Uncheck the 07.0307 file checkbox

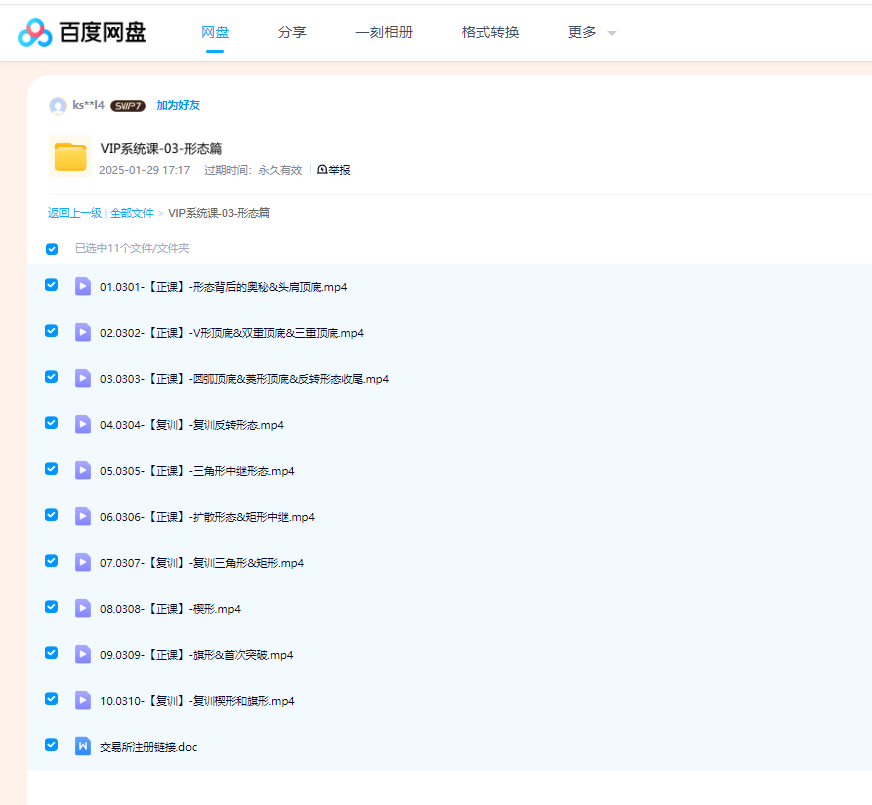[x=51, y=560]
